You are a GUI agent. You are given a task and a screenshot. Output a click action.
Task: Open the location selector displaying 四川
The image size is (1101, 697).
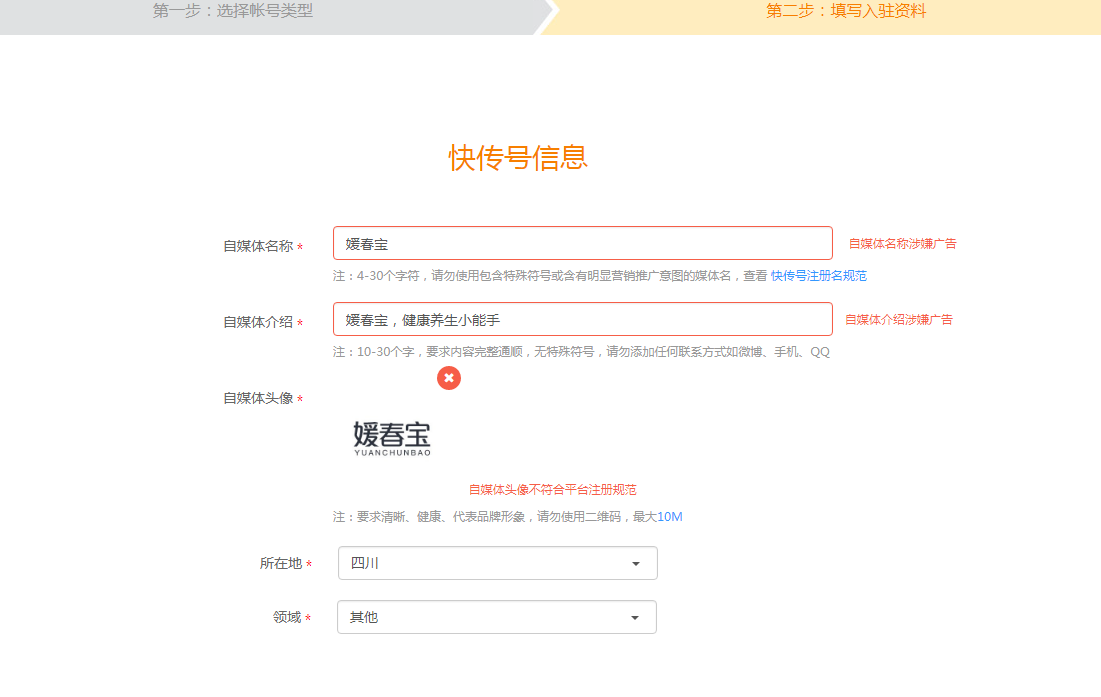497,563
